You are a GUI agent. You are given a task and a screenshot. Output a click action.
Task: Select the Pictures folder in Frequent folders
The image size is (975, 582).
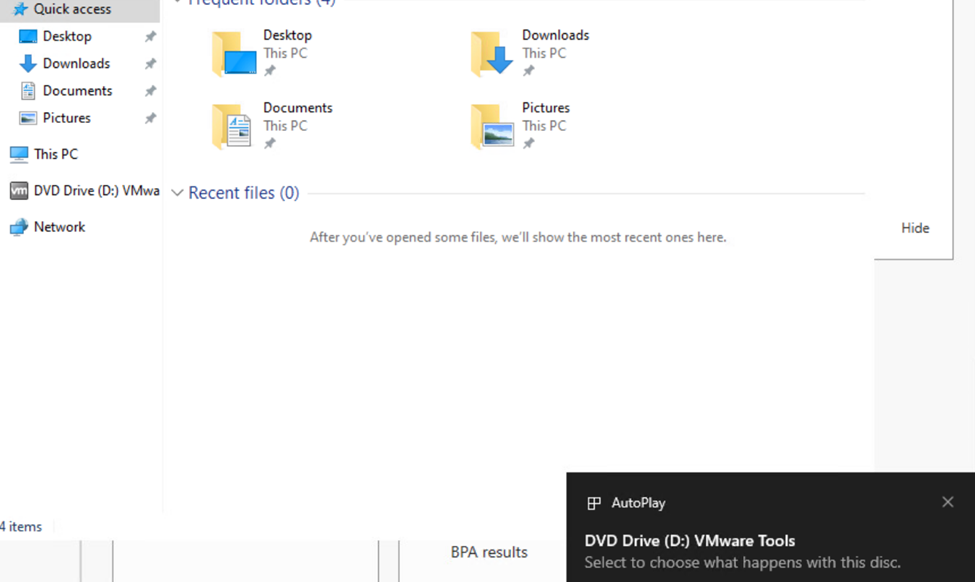click(492, 127)
